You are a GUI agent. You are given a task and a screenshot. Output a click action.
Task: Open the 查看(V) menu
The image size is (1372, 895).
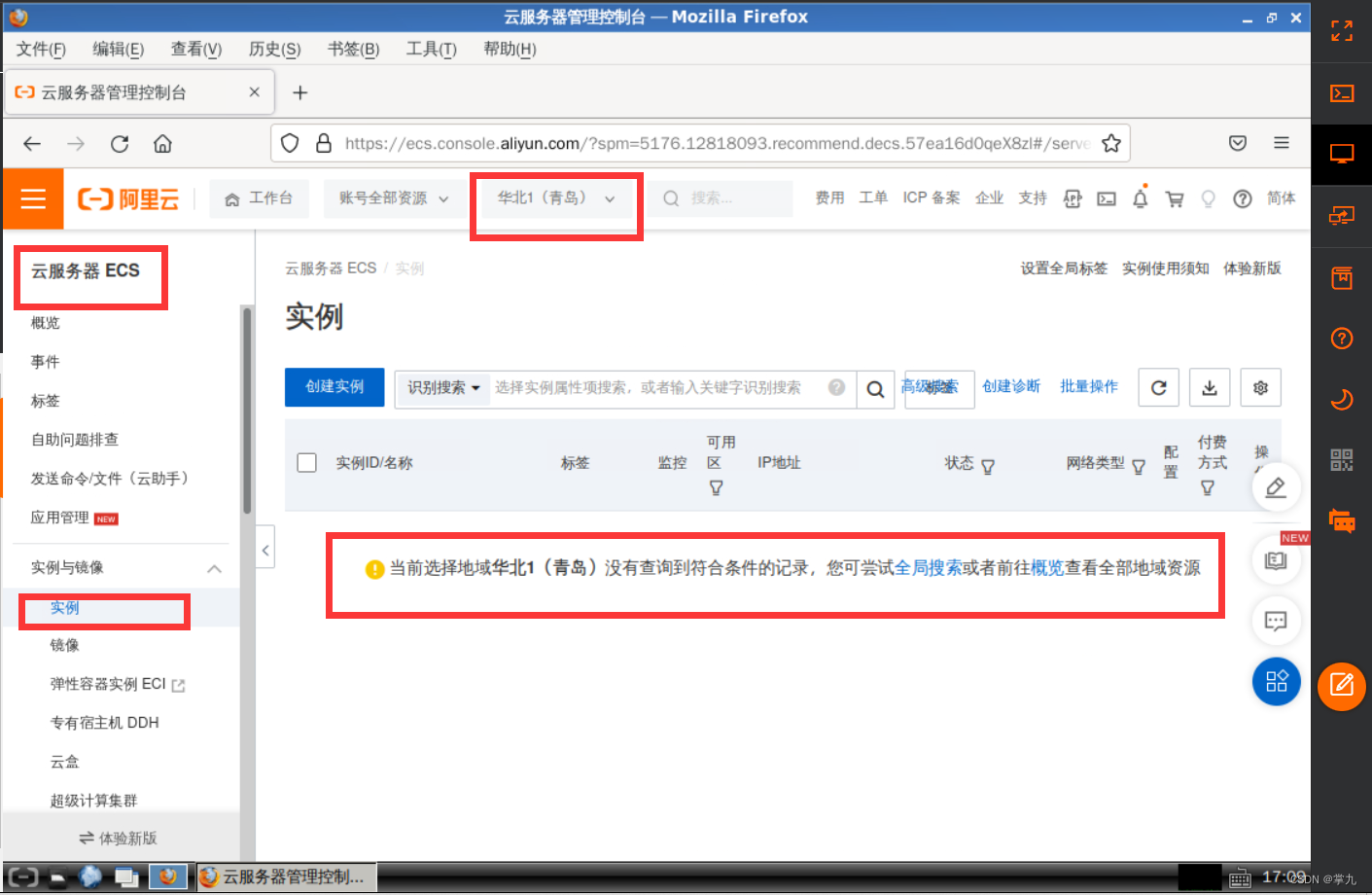(x=196, y=49)
